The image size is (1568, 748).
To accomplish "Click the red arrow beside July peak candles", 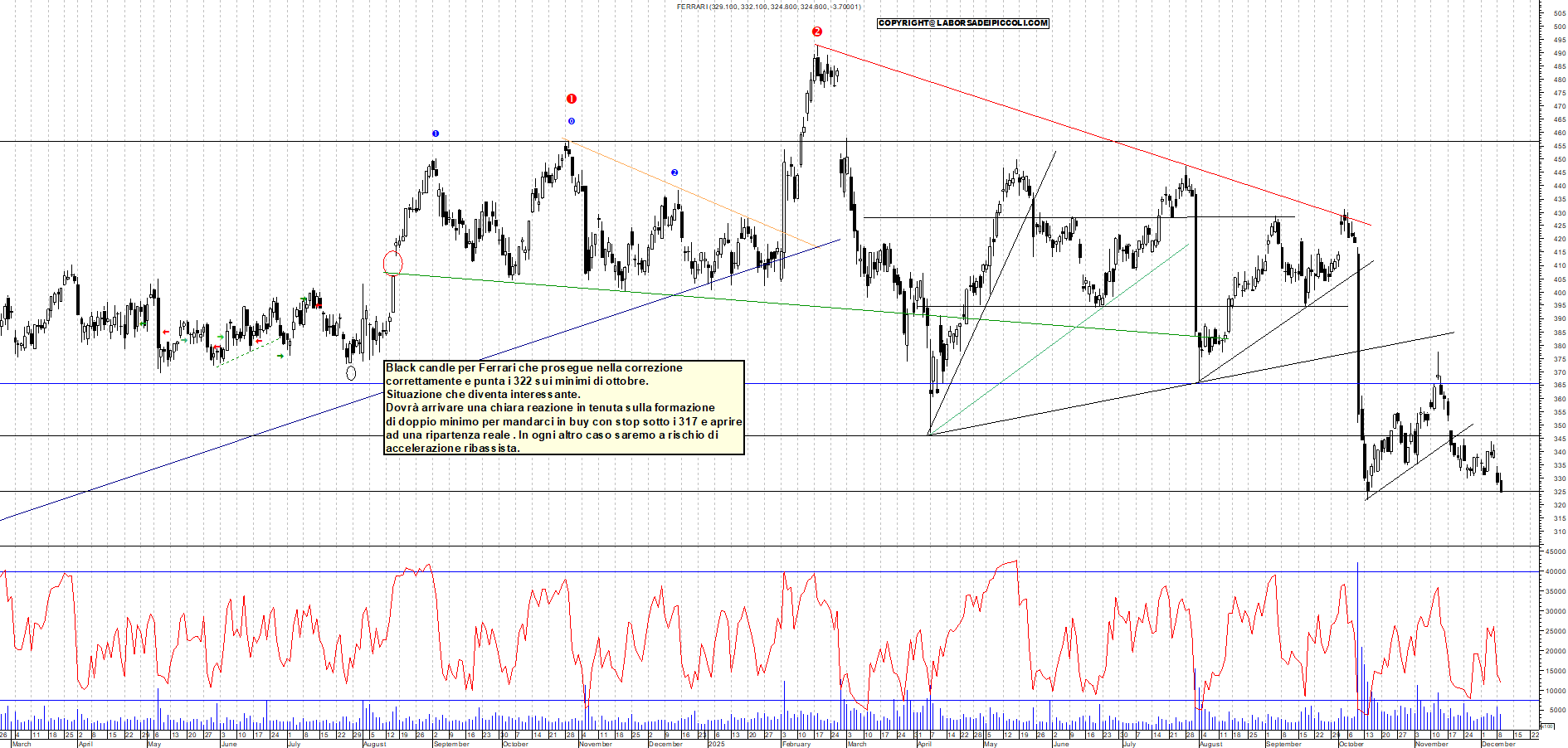I will click(x=317, y=306).
